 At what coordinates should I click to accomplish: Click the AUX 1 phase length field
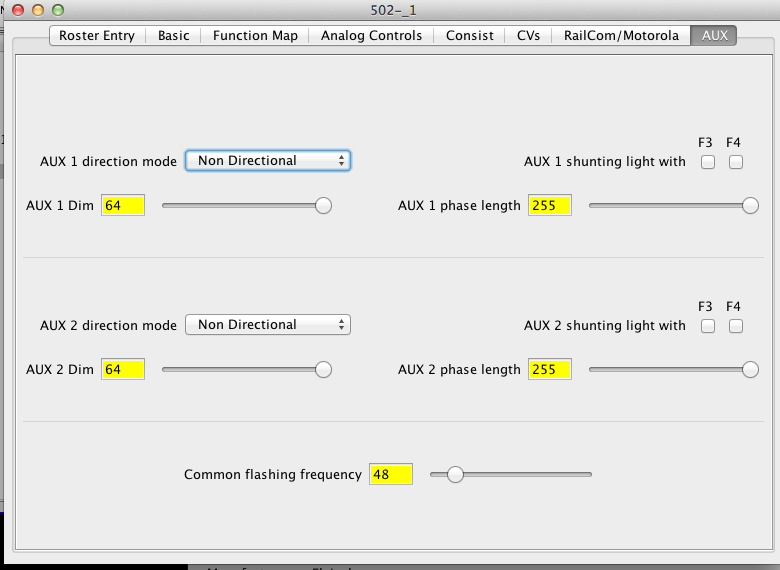click(550, 205)
